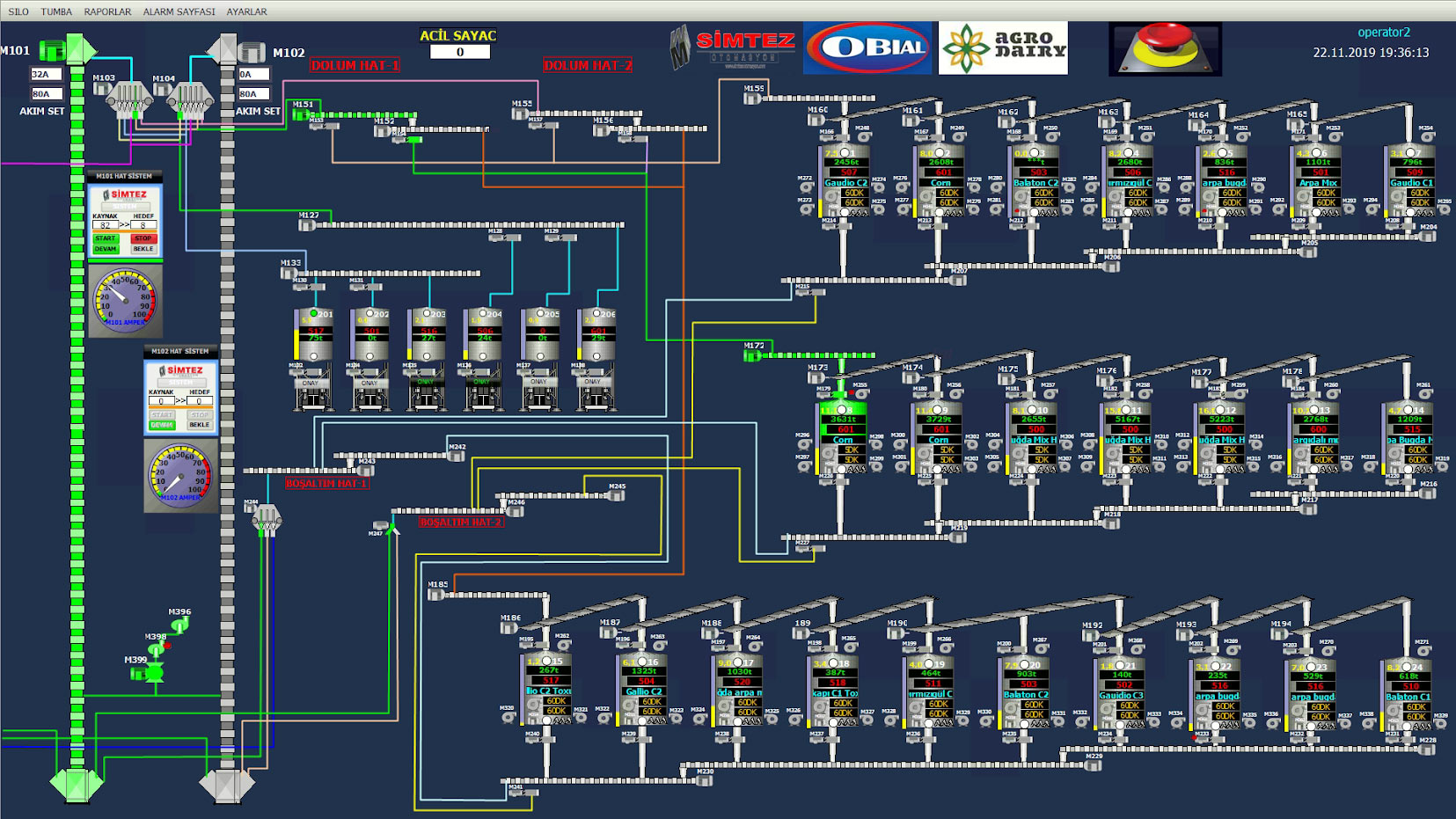Viewport: 1456px width, 819px height.
Task: Click BEKLE in M101 HAT SISTEM panel
Action: (143, 249)
